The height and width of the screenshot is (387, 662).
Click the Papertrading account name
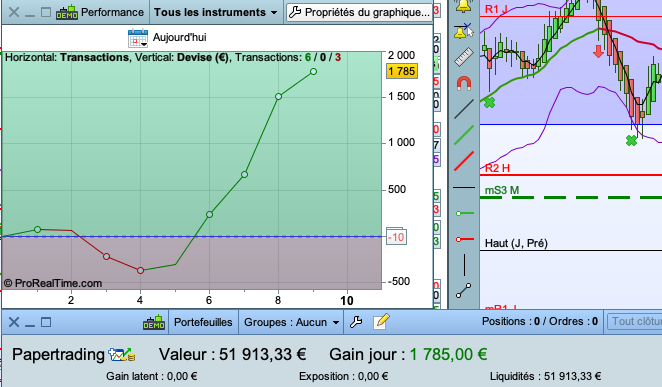click(x=58, y=355)
